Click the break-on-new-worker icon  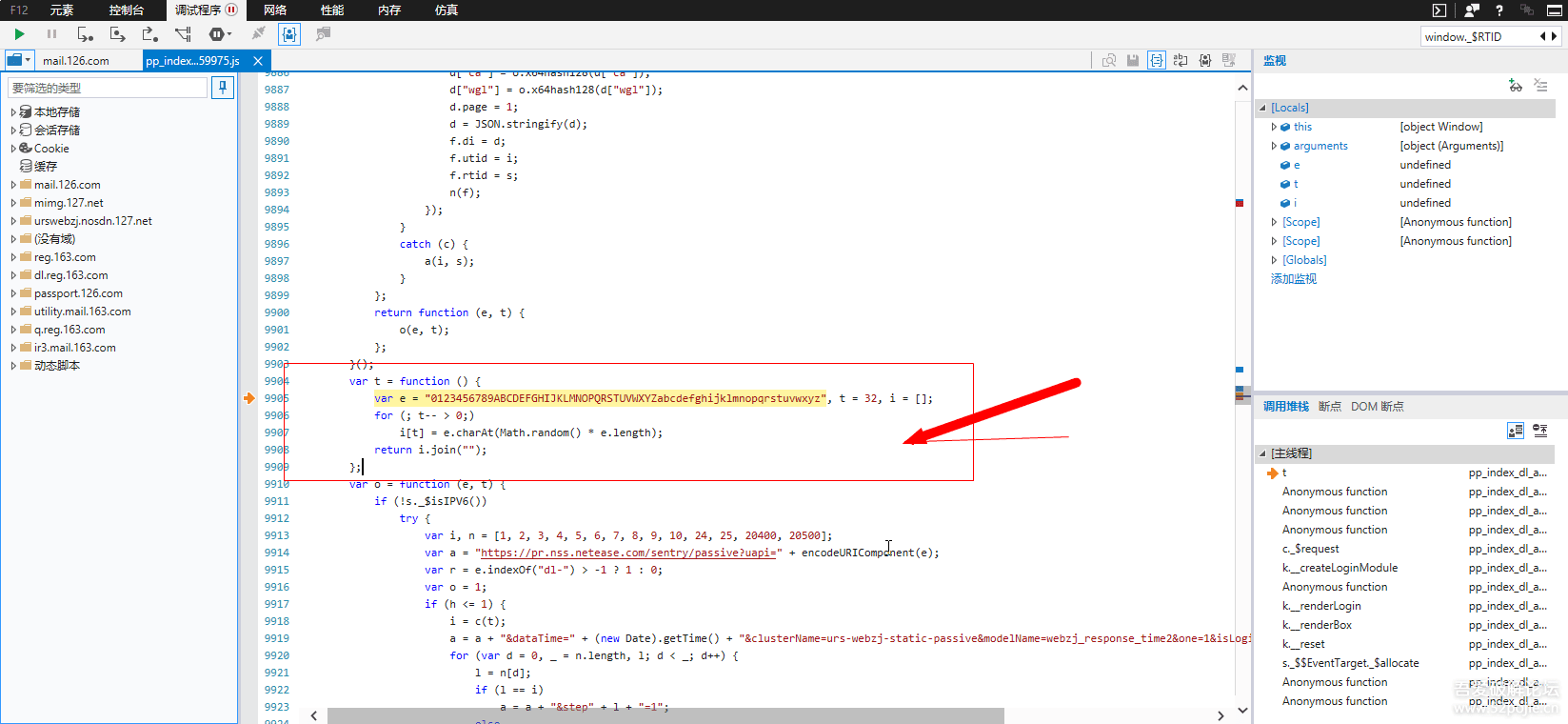183,34
